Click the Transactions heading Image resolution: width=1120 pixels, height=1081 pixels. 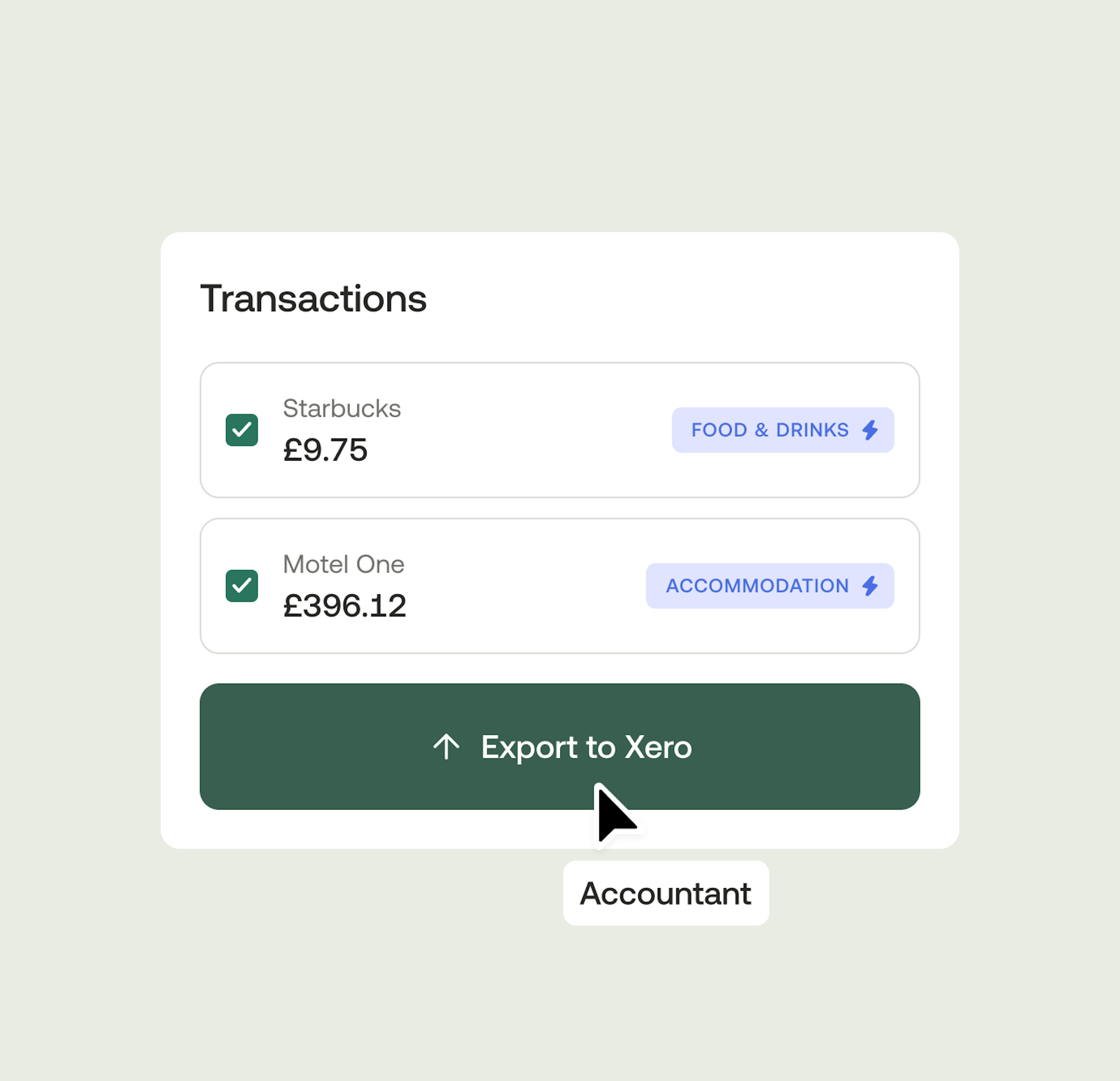coord(313,298)
